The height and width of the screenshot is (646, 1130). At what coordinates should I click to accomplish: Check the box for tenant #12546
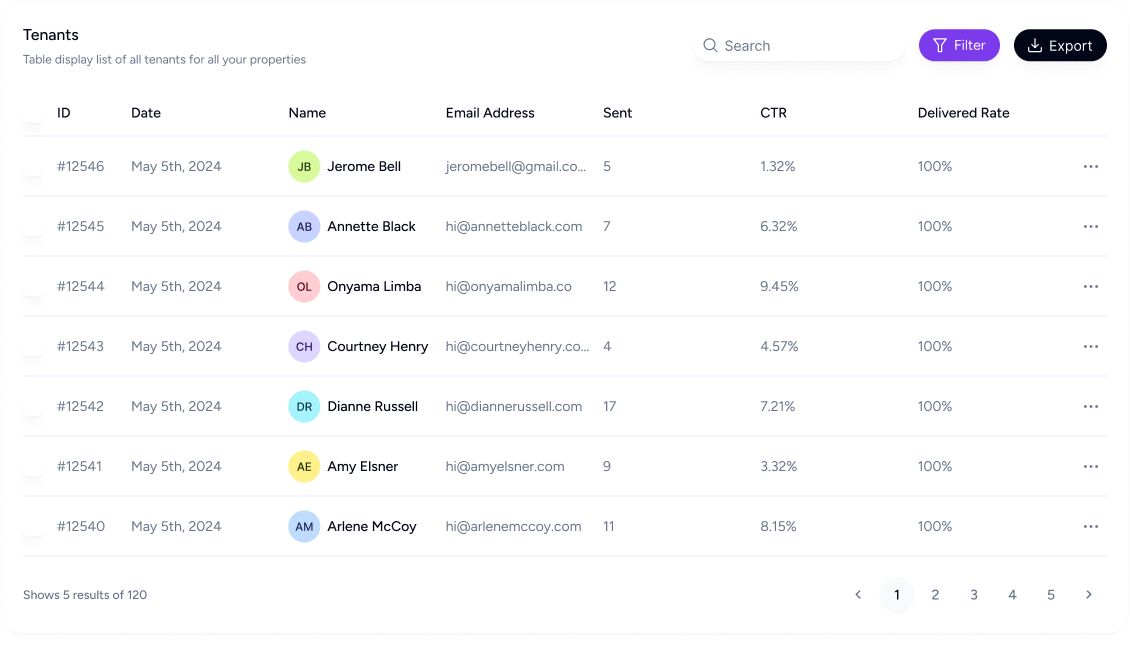[33, 167]
